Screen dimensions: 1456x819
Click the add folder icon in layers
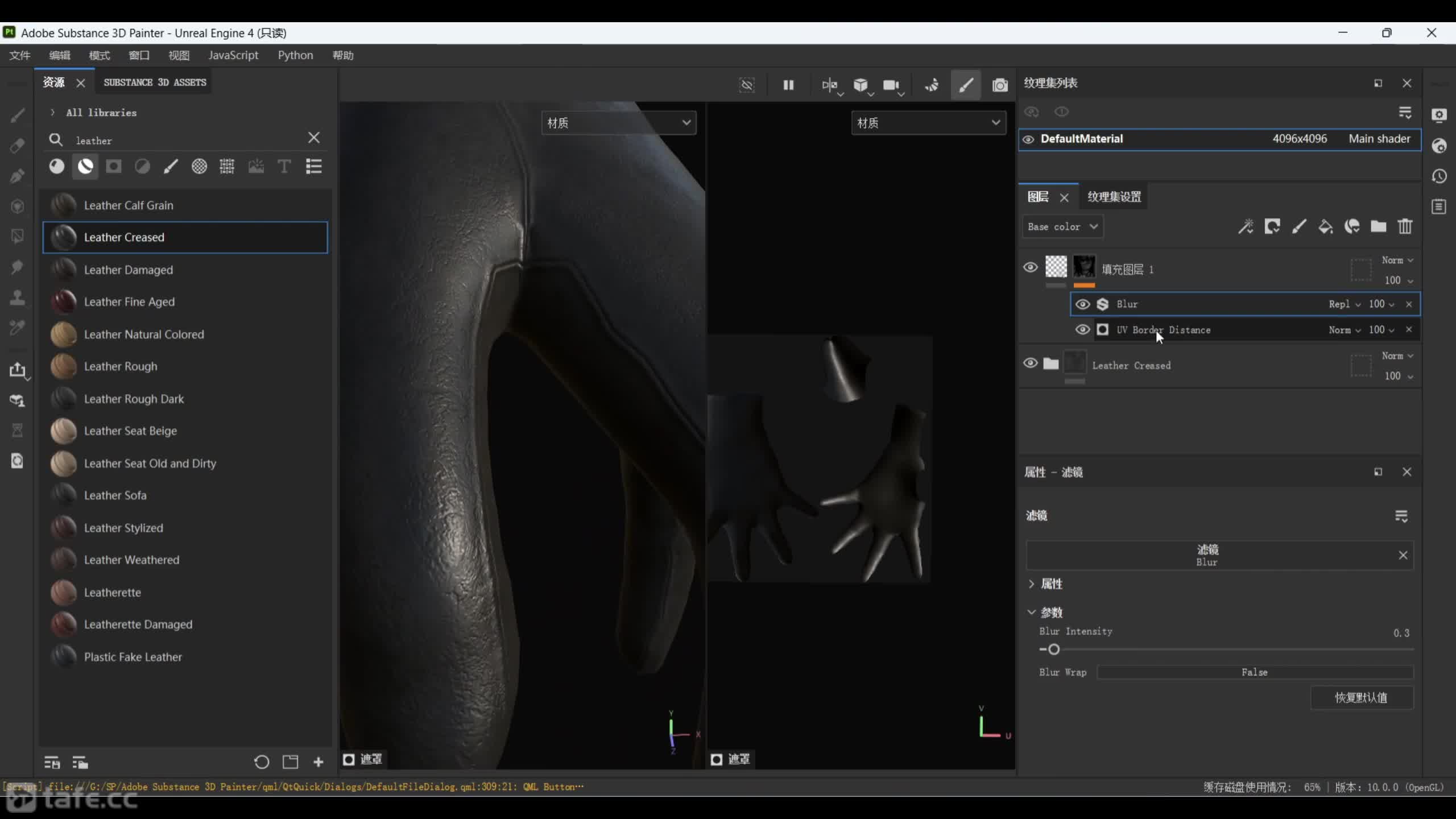pyautogui.click(x=1378, y=227)
